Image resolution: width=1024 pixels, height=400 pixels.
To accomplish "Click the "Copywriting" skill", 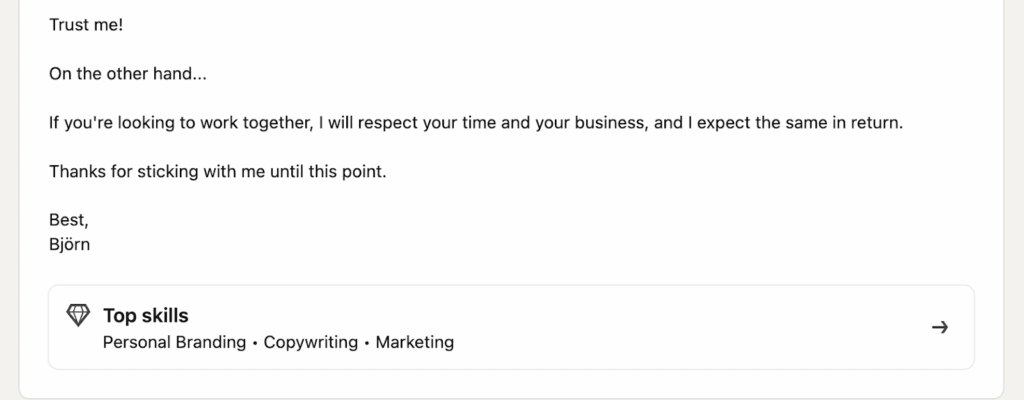I will pos(310,342).
